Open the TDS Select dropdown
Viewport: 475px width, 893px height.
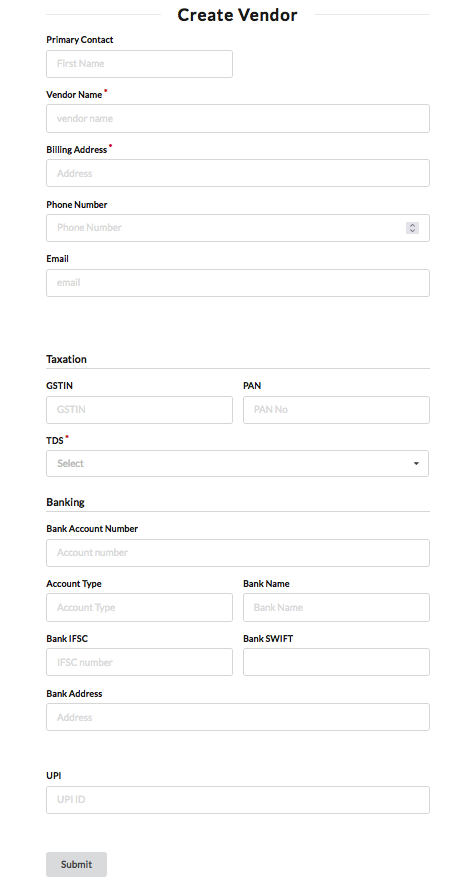pos(238,464)
